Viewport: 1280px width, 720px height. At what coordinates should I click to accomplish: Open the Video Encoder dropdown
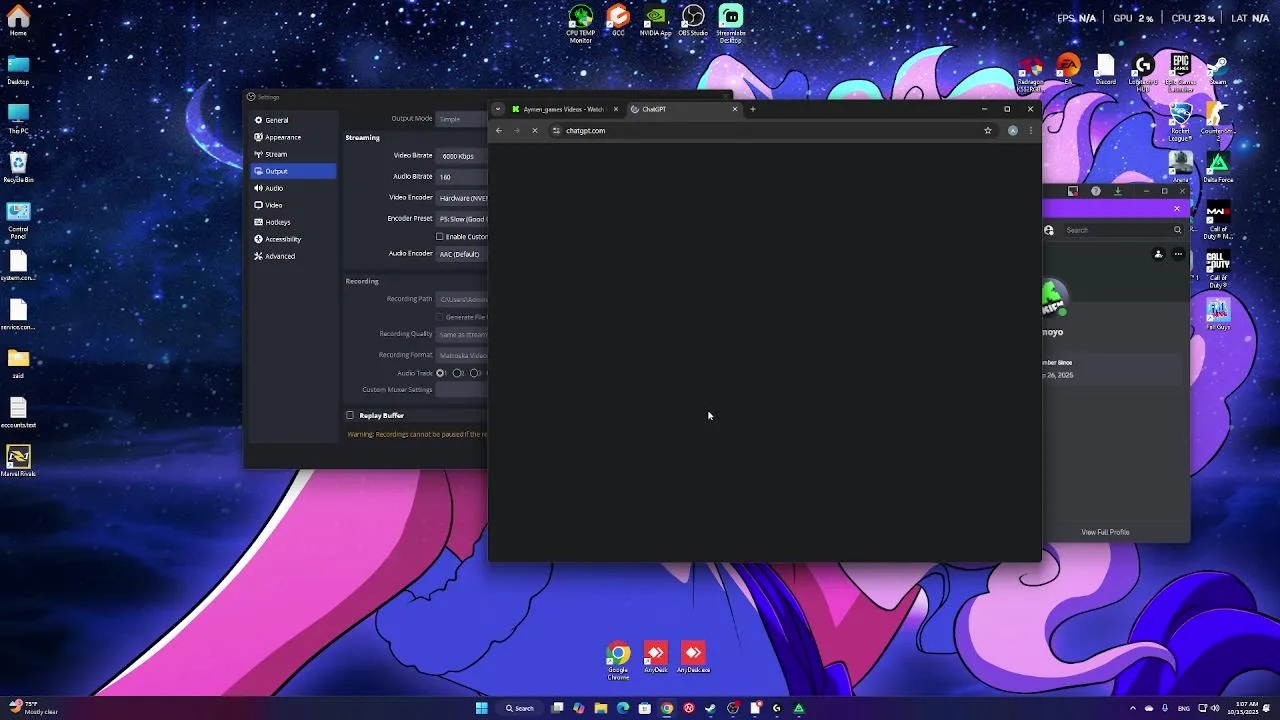(x=462, y=198)
